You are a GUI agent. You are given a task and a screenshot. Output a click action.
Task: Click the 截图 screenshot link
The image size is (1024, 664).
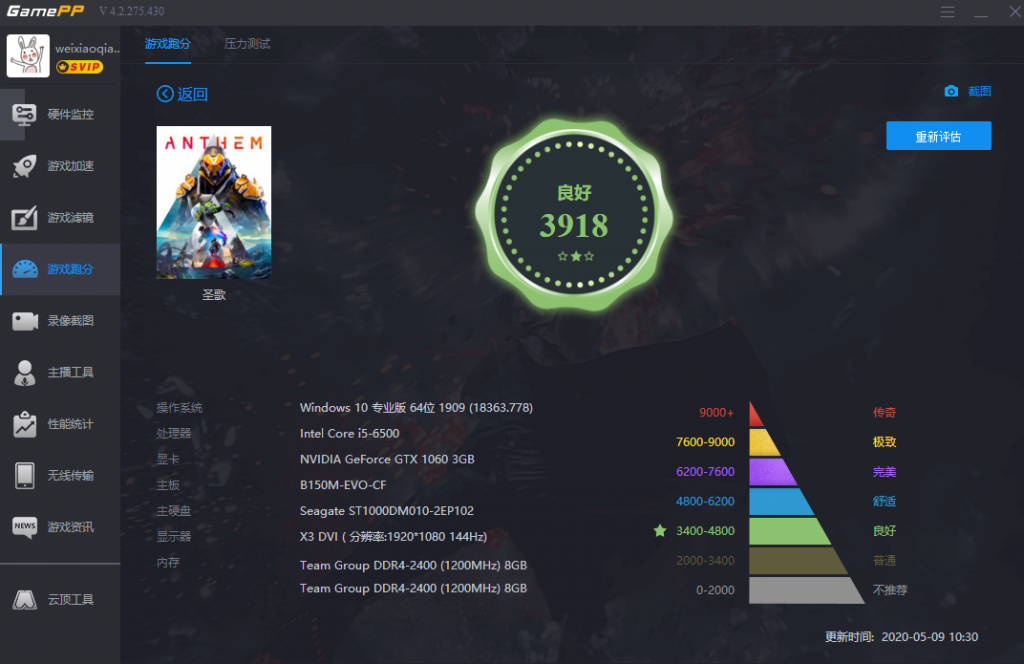point(979,91)
